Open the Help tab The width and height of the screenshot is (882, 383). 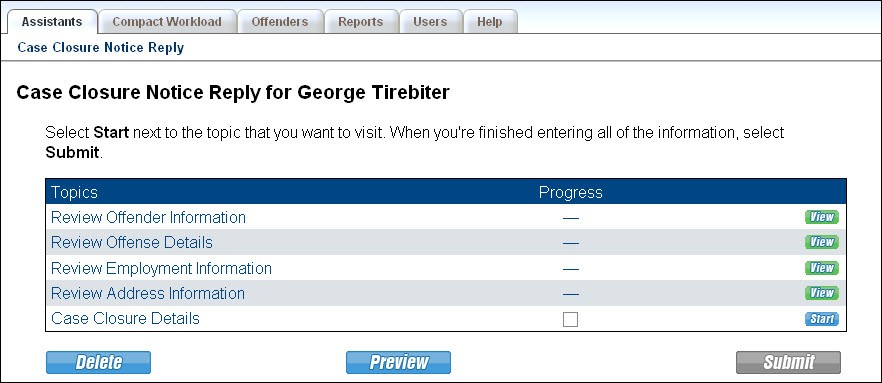pyautogui.click(x=489, y=22)
